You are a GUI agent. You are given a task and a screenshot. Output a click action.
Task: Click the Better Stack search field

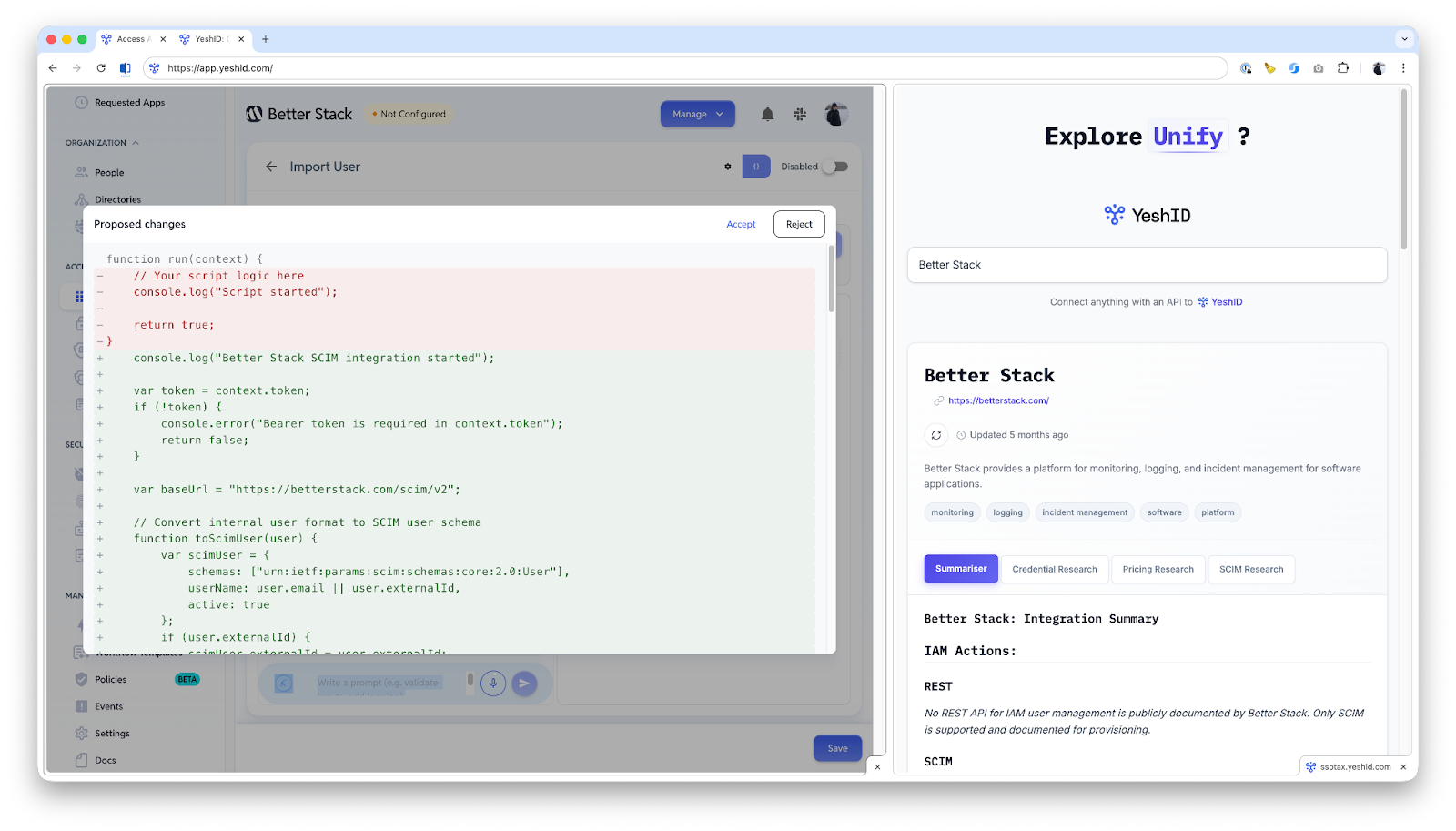pos(1147,265)
